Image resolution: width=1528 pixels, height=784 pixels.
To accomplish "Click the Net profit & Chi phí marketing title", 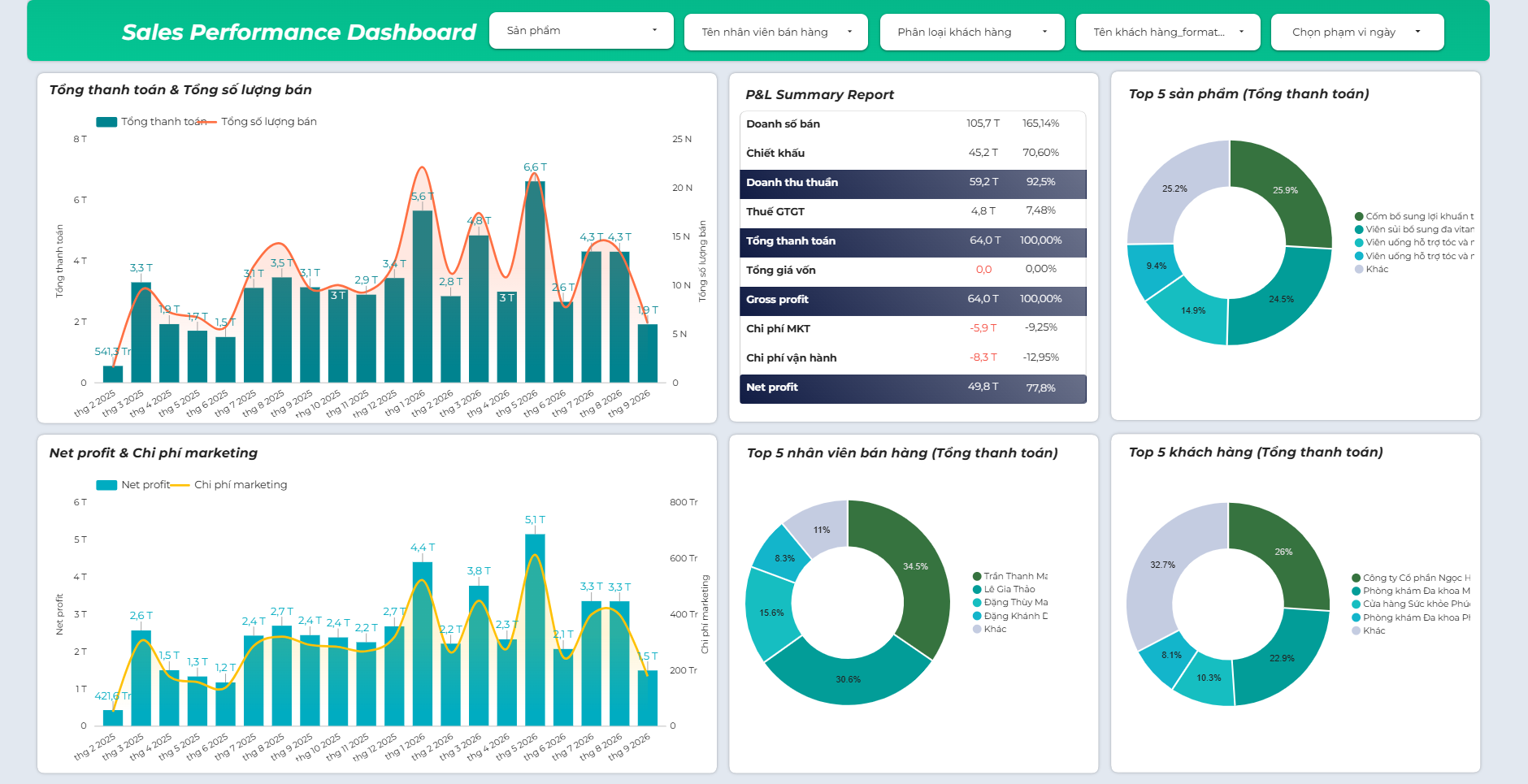I will coord(153,453).
